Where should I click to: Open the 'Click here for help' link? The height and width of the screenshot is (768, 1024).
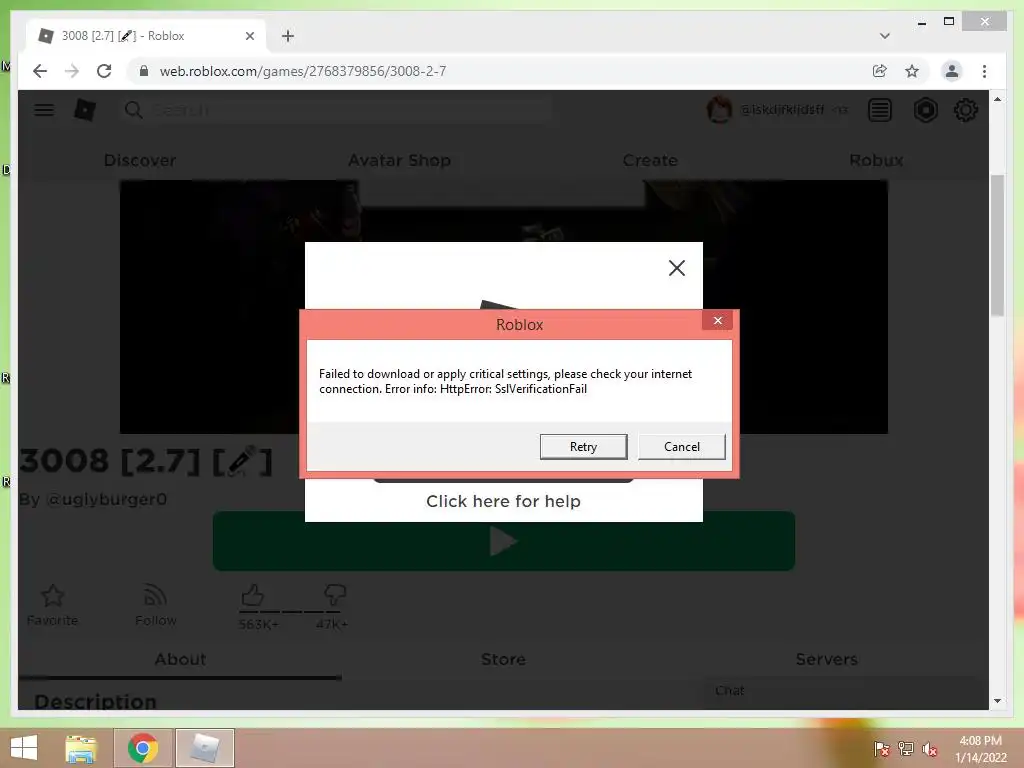point(504,501)
